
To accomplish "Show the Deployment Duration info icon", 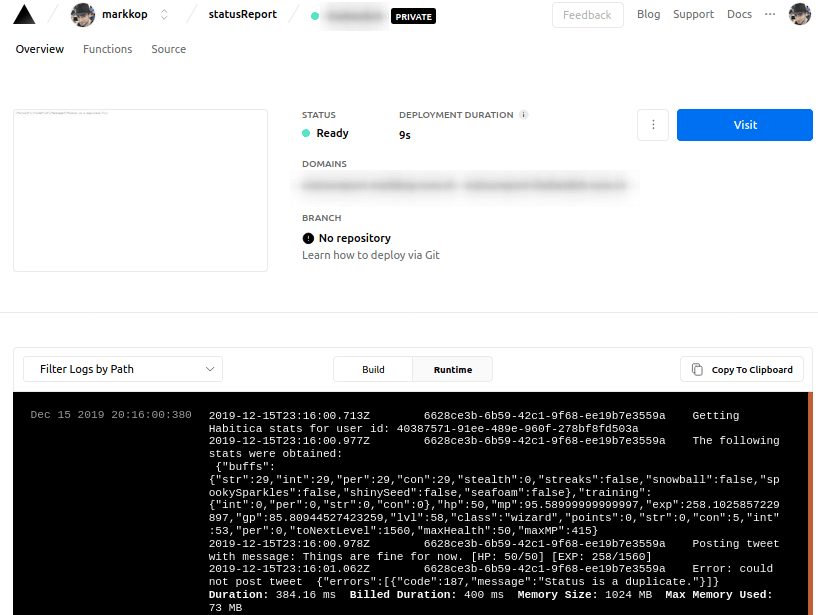I will point(523,115).
